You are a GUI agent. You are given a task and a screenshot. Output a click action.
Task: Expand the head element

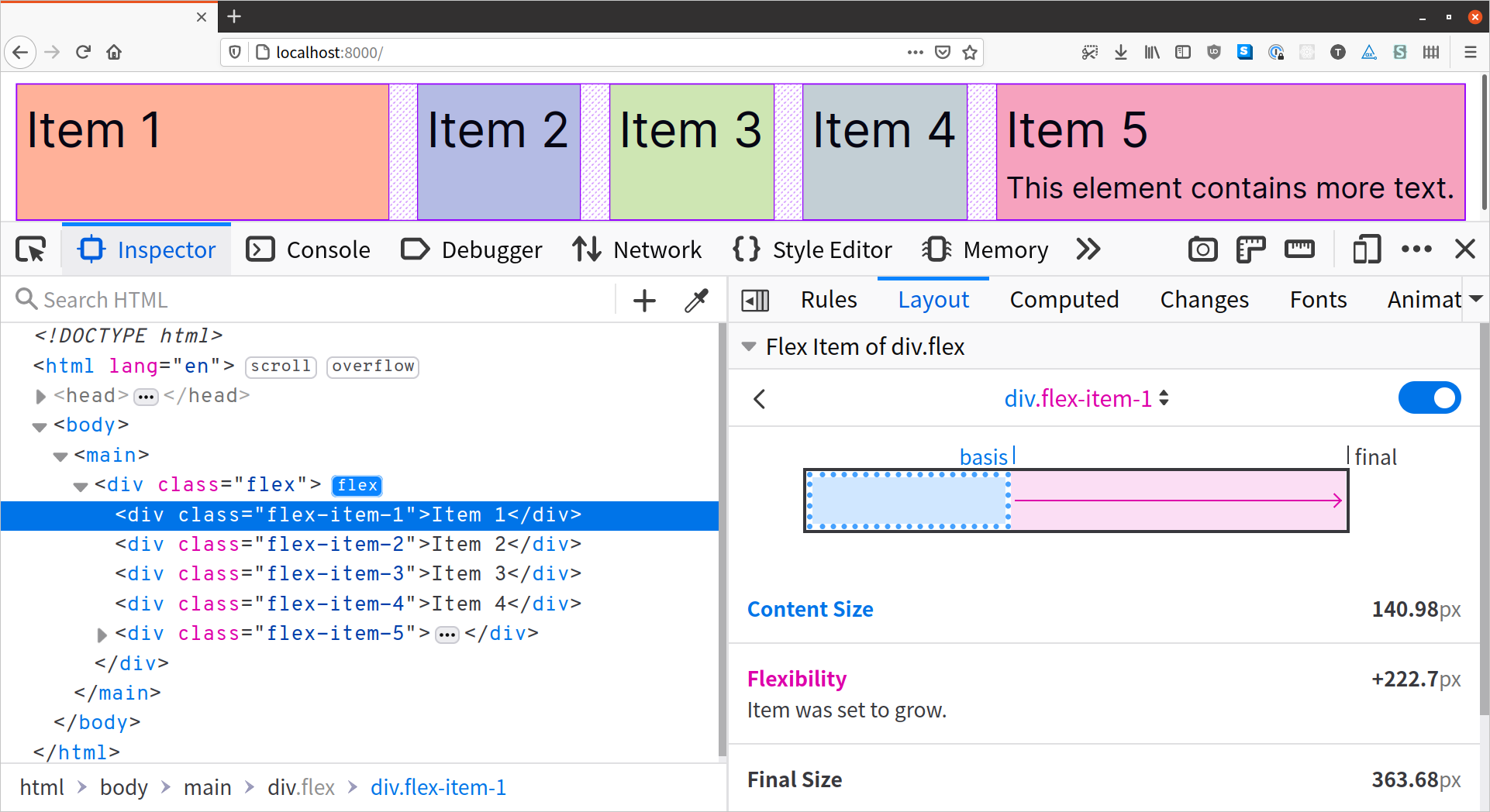click(40, 396)
